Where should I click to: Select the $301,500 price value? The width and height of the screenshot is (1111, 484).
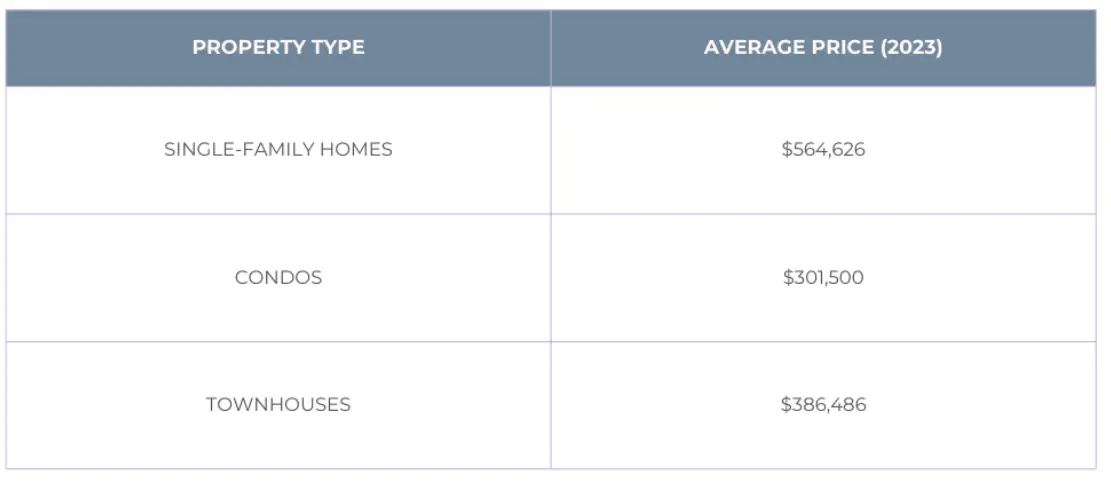[823, 278]
